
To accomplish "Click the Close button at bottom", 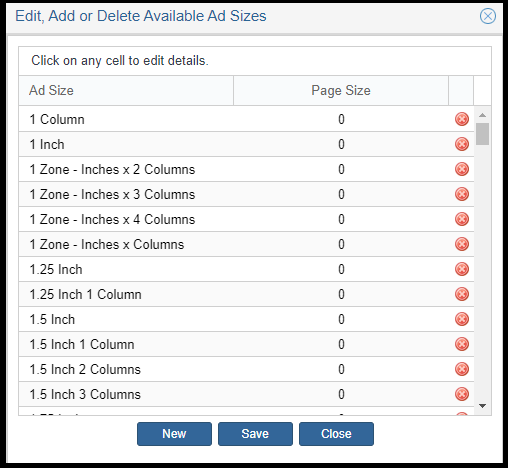I will [x=336, y=434].
